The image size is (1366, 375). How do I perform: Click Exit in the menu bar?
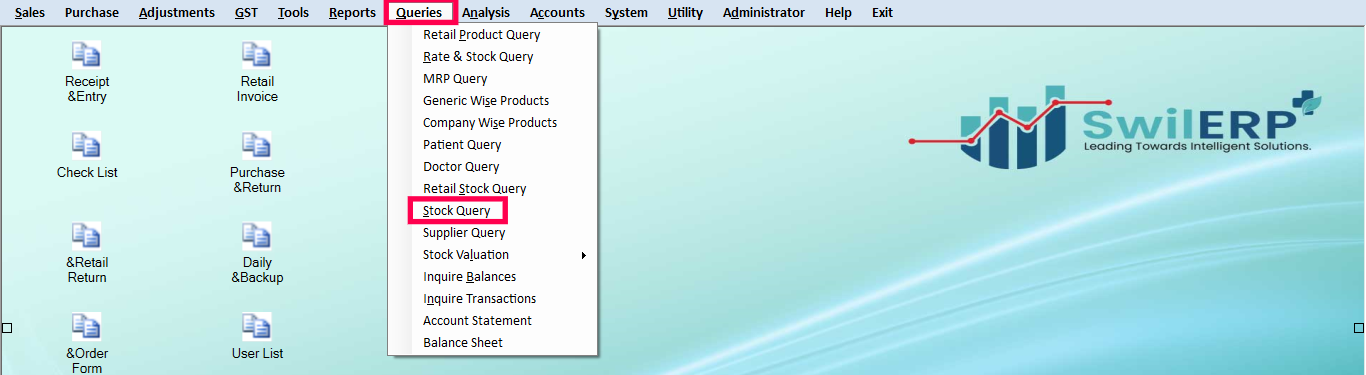tap(882, 13)
